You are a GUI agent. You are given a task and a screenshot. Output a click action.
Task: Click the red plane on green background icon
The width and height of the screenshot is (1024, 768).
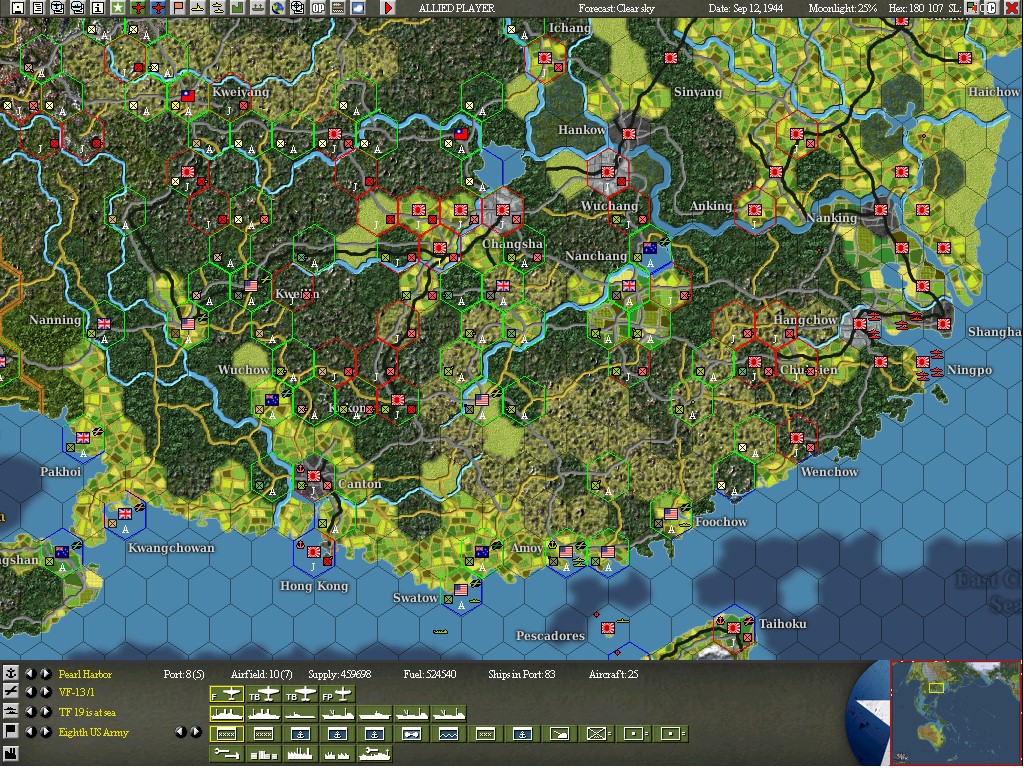[x=138, y=8]
